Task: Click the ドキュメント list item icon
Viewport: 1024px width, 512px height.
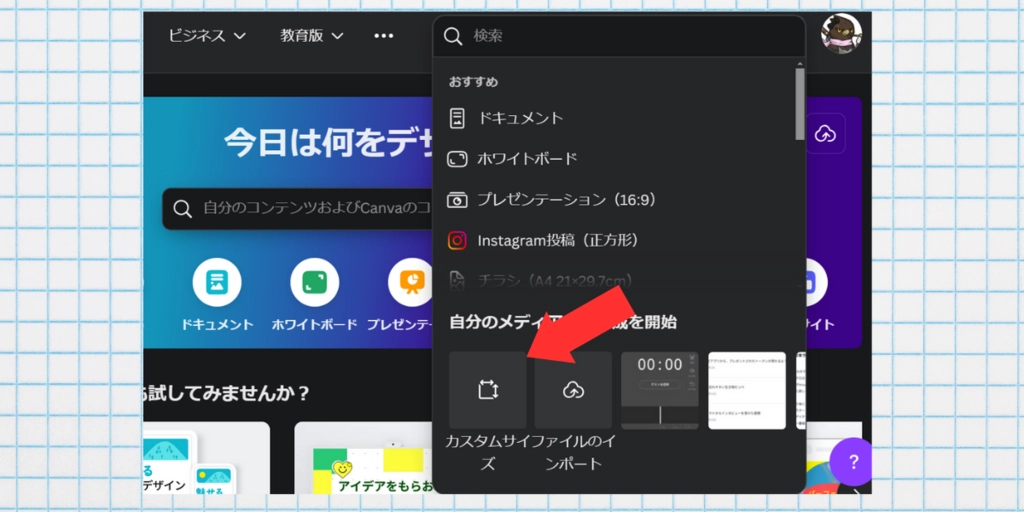Action: click(457, 118)
